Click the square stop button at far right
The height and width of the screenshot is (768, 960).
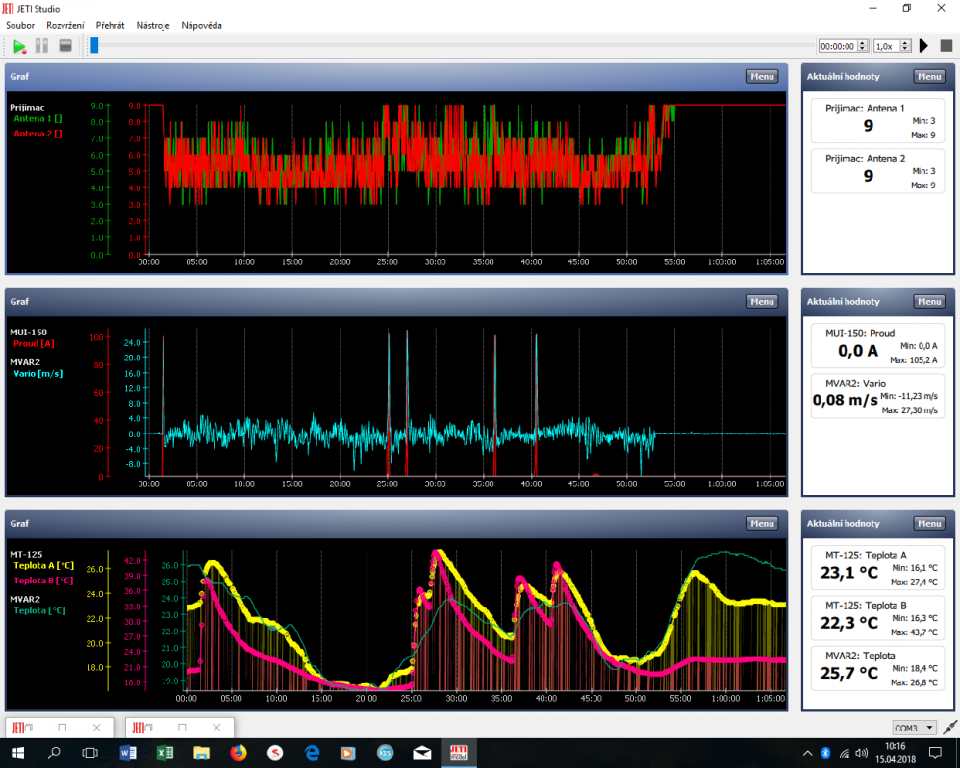click(x=946, y=46)
